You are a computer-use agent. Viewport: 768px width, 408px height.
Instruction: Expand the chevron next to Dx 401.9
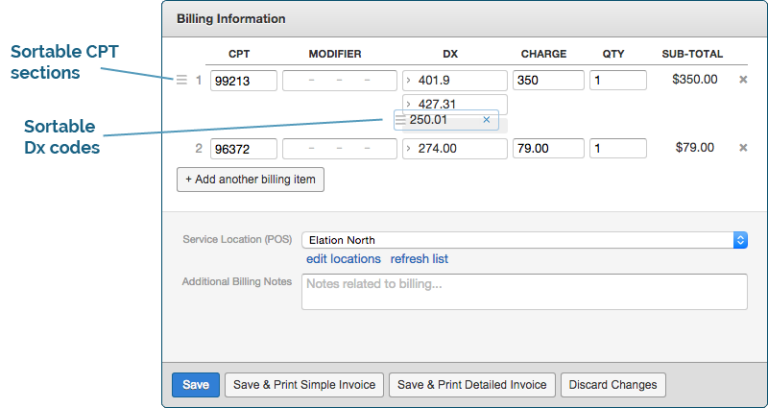(408, 80)
